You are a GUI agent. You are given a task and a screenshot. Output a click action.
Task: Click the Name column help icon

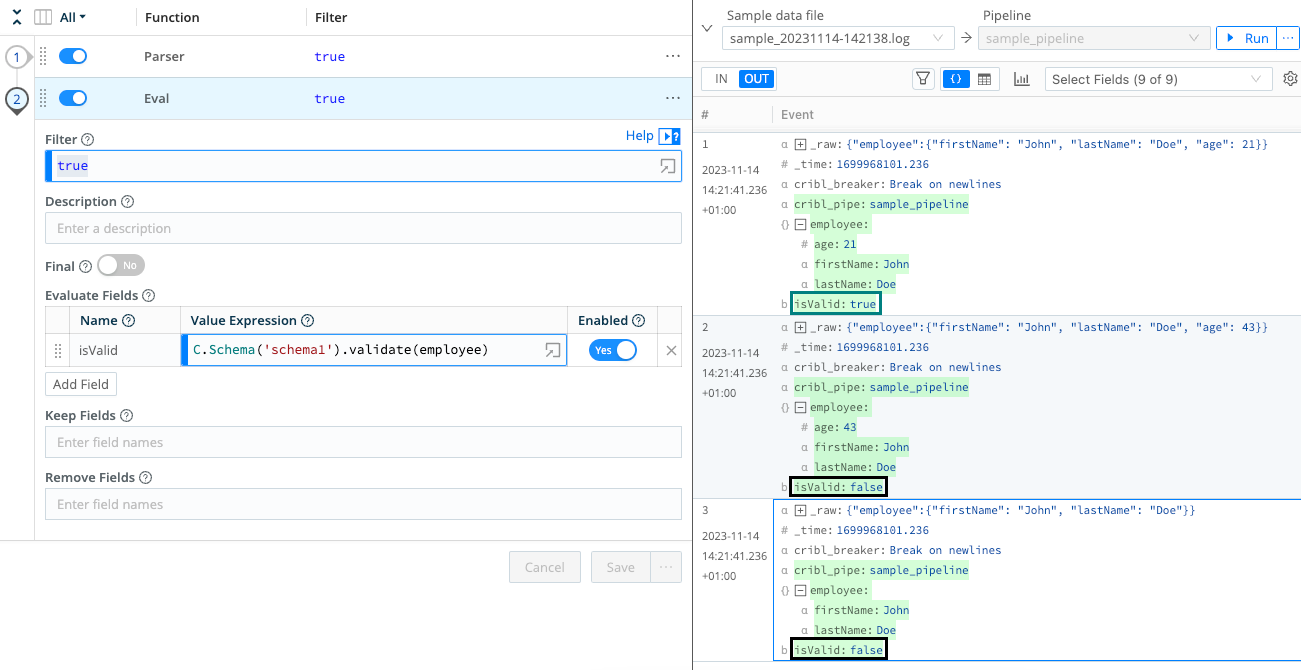(x=128, y=321)
